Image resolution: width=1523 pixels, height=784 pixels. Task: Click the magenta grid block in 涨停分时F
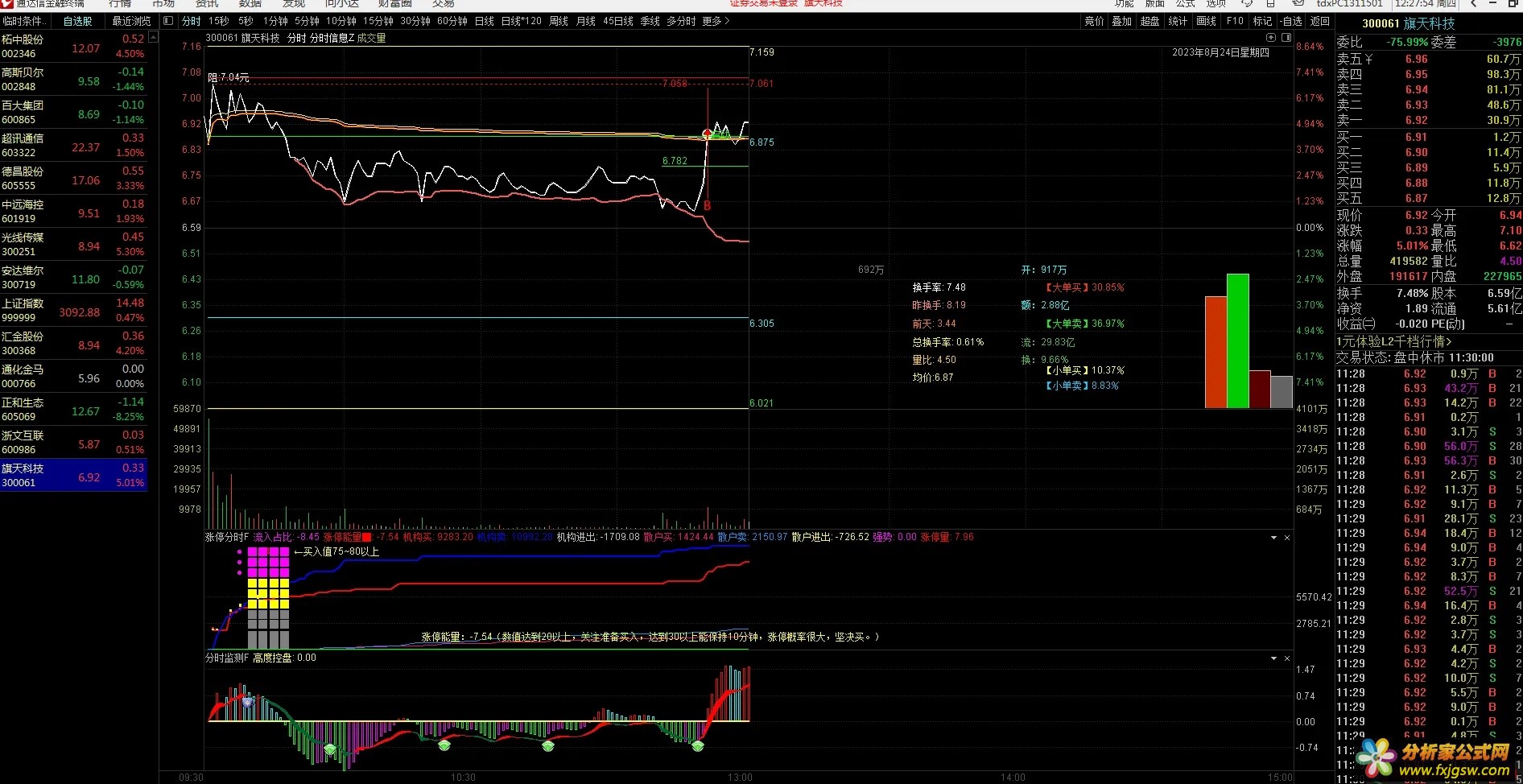point(268,562)
